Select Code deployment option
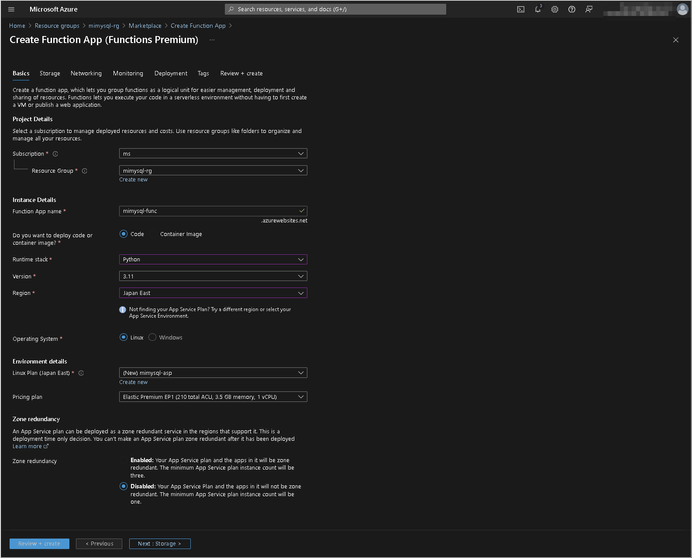Screen dimensions: 692x558 click(124, 234)
